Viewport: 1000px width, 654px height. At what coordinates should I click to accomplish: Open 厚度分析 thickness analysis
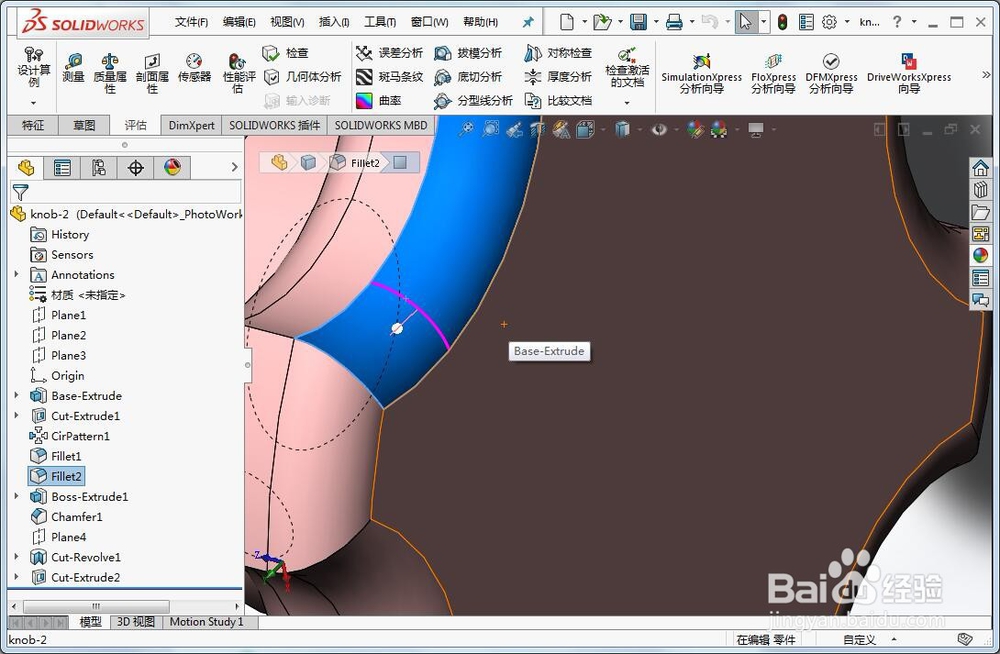pos(558,77)
